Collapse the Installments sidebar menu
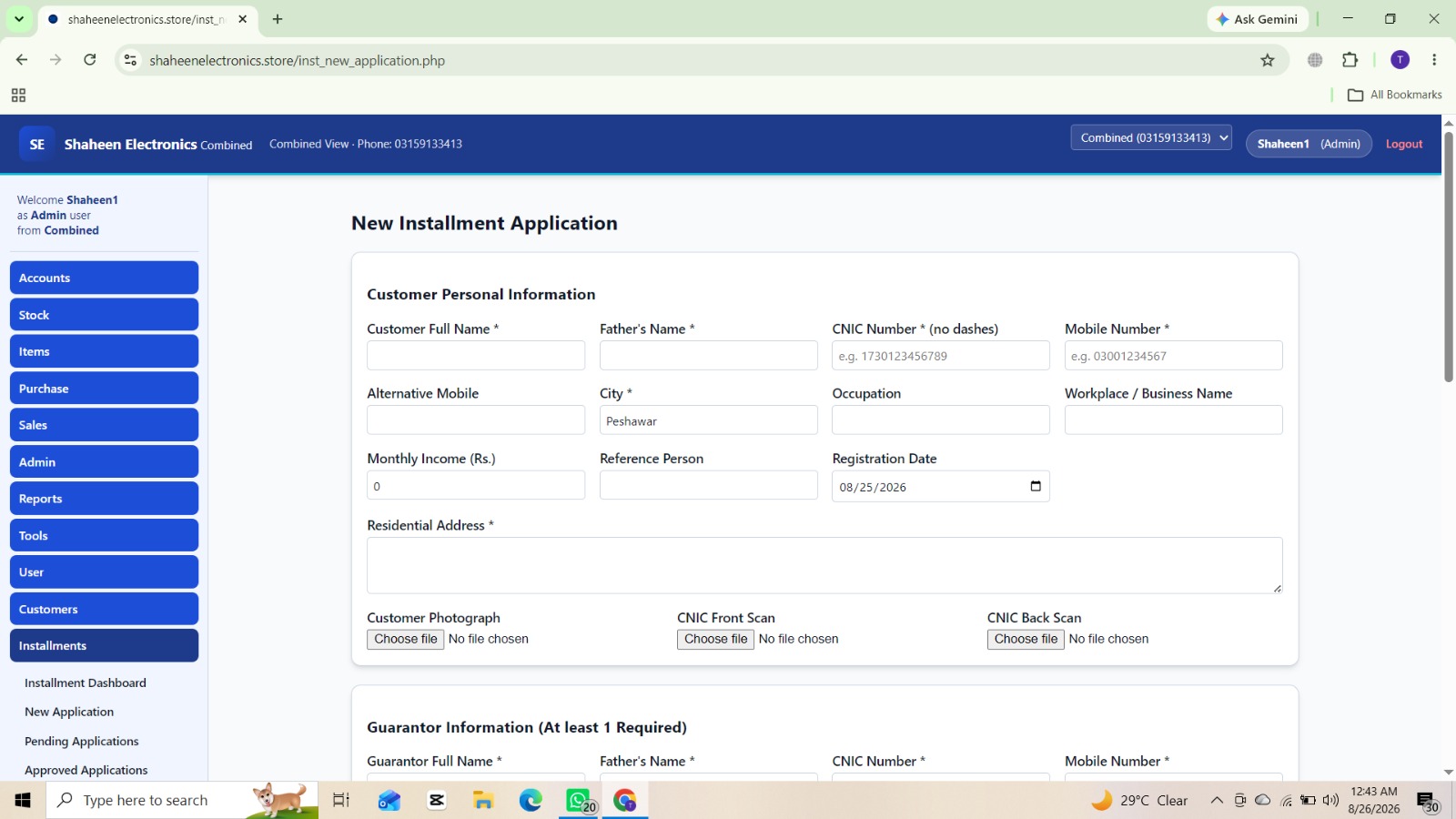 pos(104,645)
